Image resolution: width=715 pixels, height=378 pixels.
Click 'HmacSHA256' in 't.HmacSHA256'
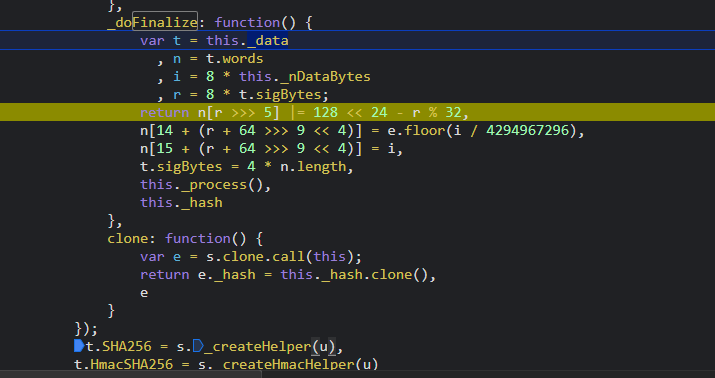point(132,364)
